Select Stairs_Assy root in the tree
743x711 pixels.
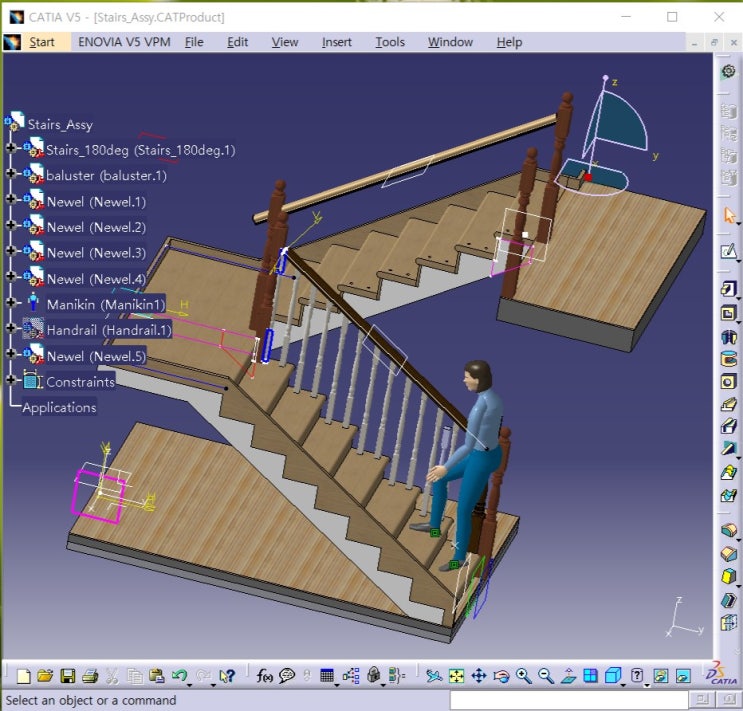pyautogui.click(x=60, y=125)
